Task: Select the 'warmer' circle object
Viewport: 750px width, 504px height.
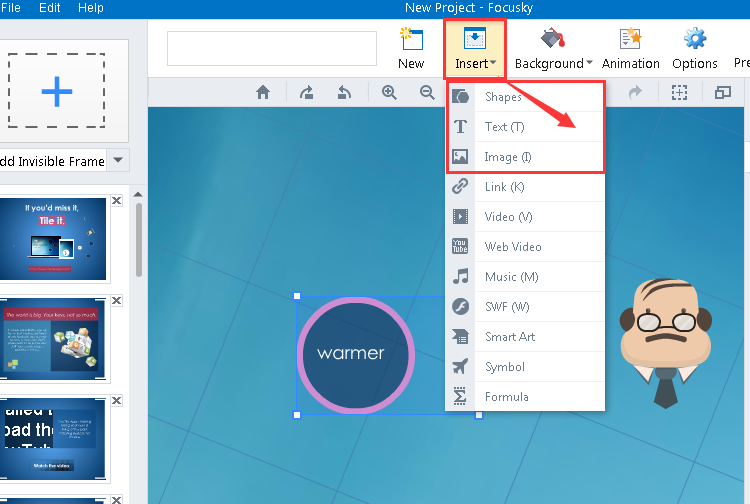Action: [x=355, y=355]
